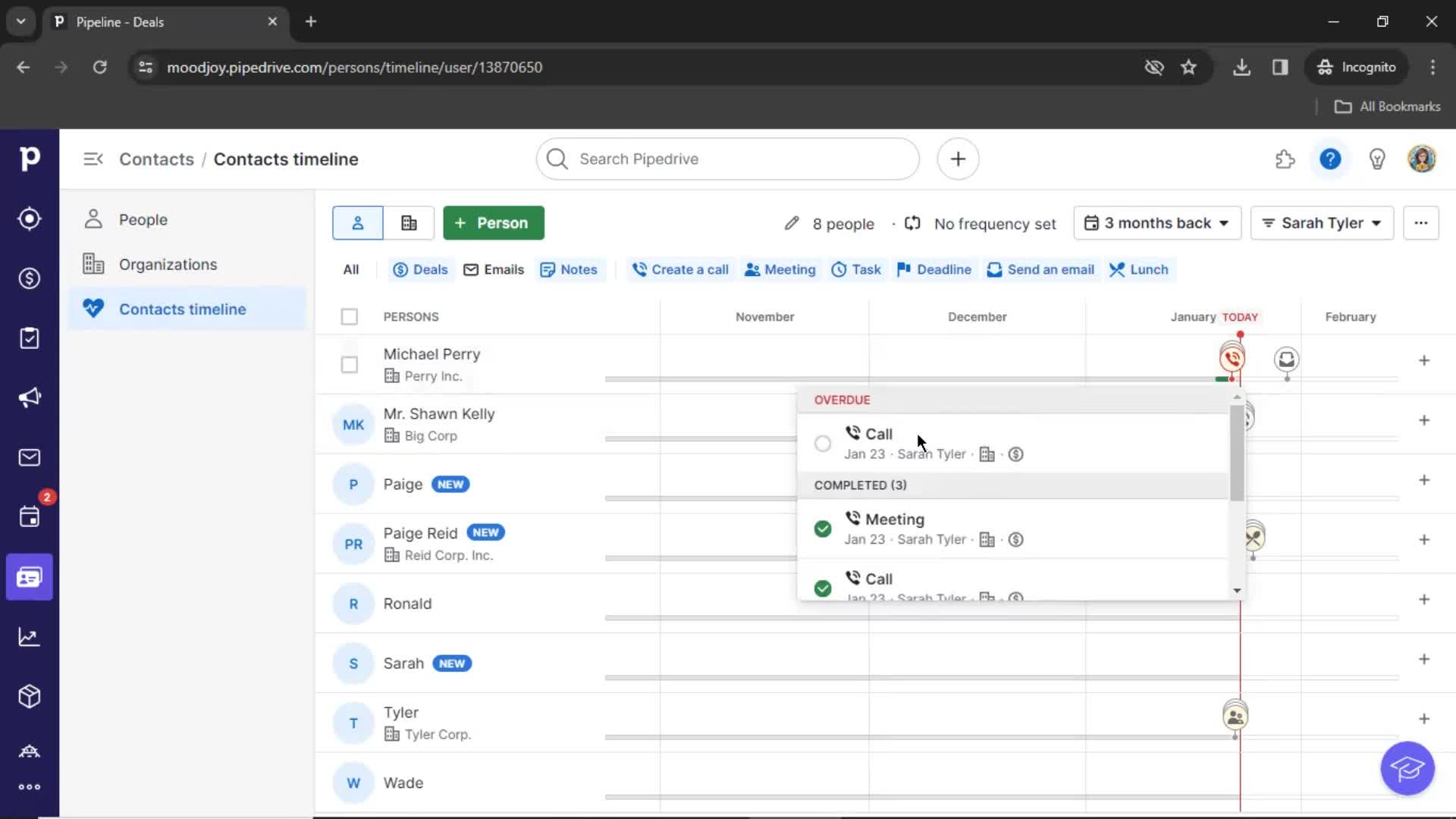Viewport: 1456px width, 819px height.
Task: Switch to the Notes filter tab
Action: (578, 269)
